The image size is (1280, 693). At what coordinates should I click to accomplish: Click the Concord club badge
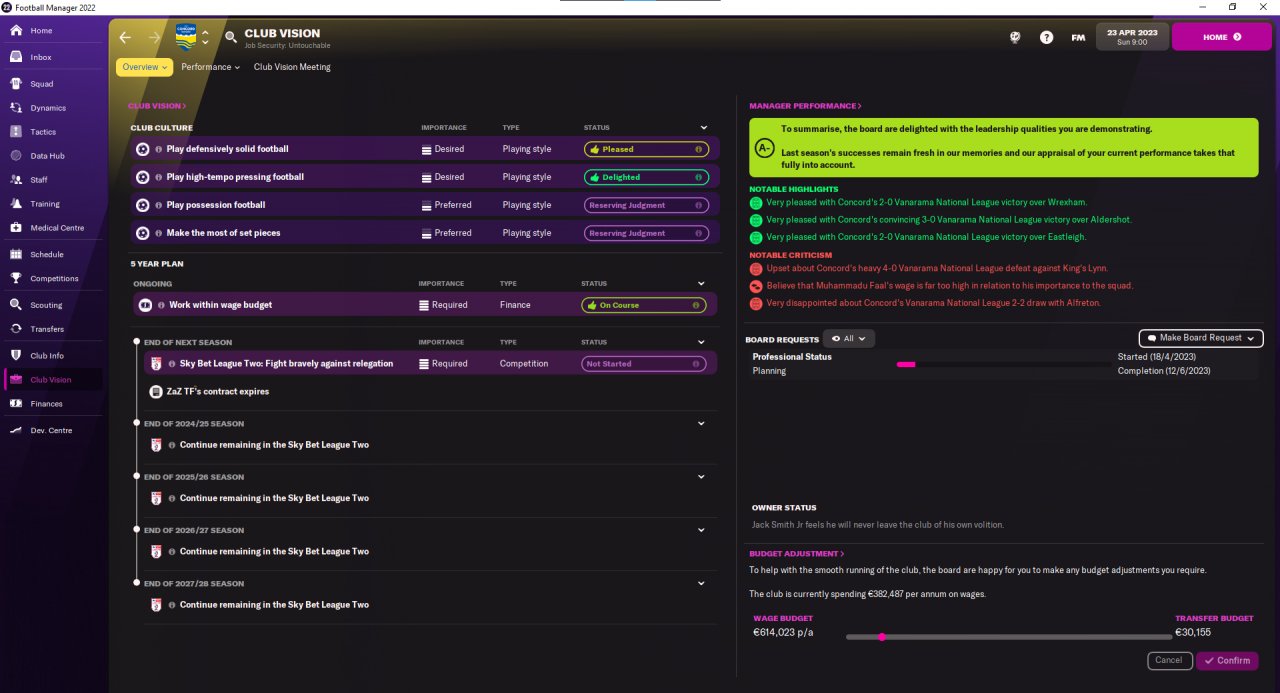186,37
